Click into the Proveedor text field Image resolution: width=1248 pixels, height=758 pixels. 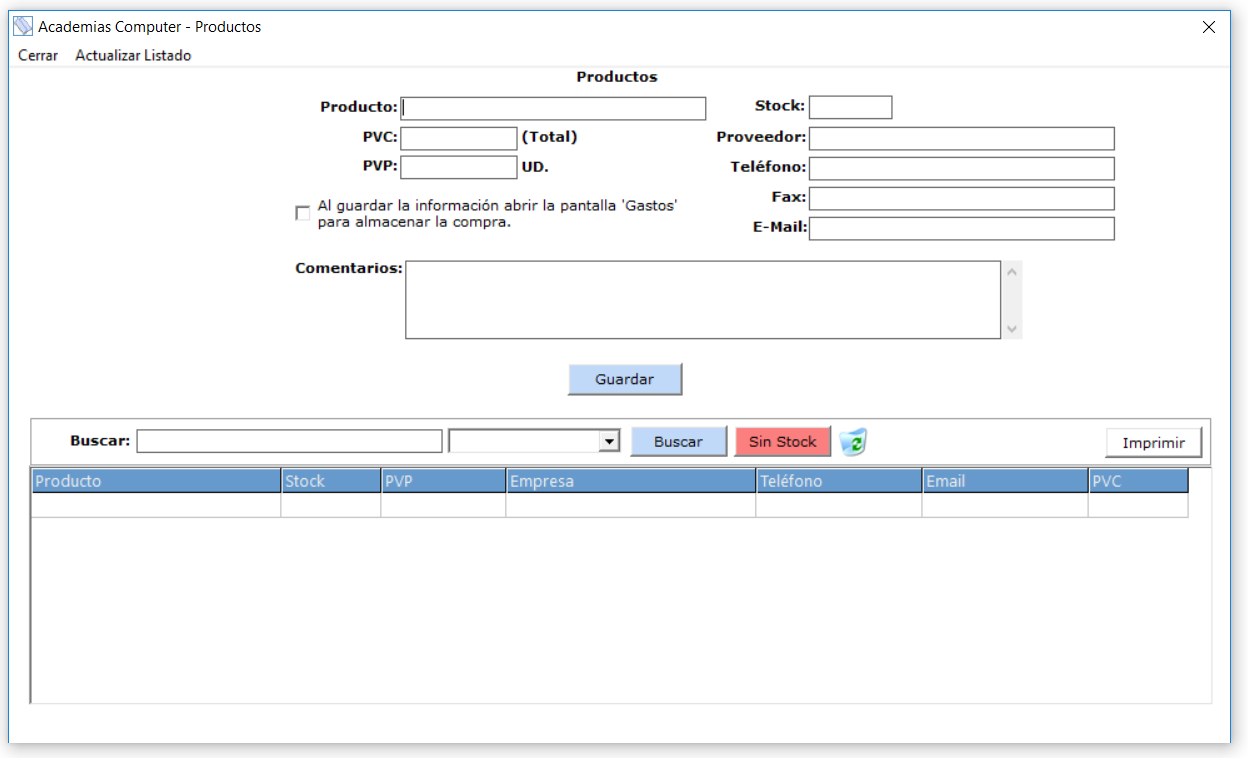[961, 138]
